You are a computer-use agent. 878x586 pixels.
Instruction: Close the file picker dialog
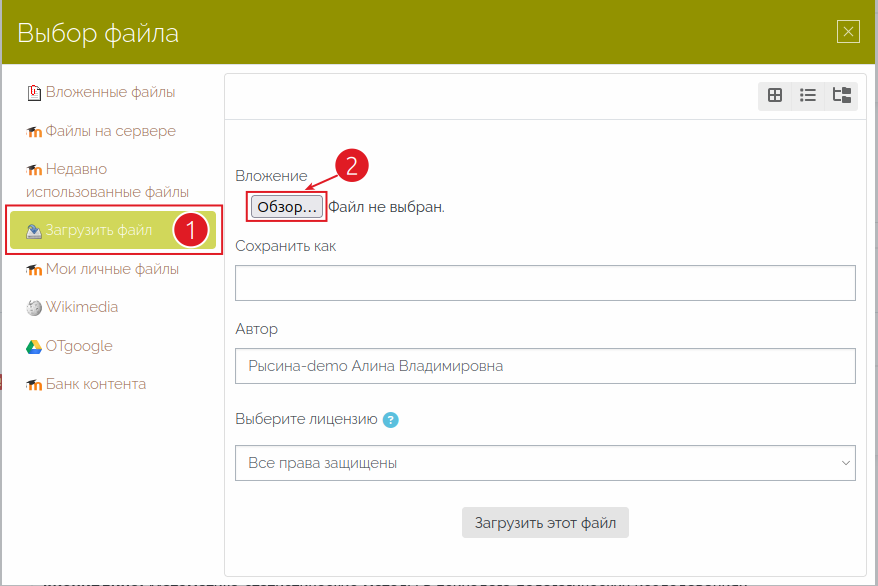pos(848,32)
